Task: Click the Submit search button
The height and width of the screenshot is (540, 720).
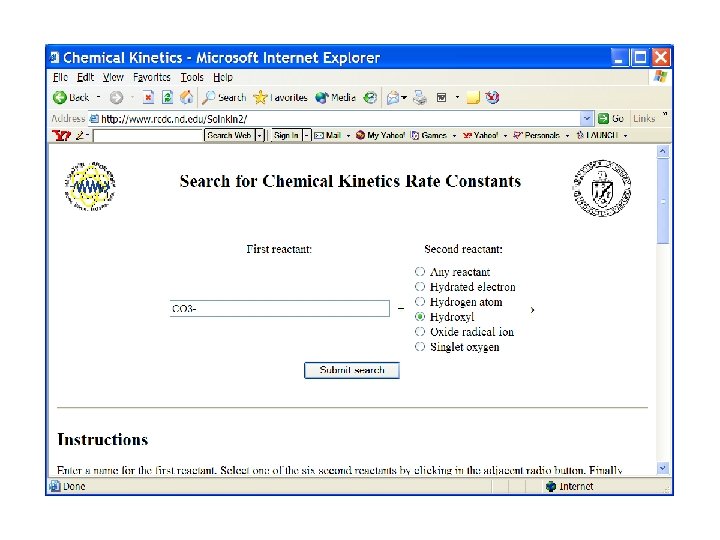Action: [352, 370]
